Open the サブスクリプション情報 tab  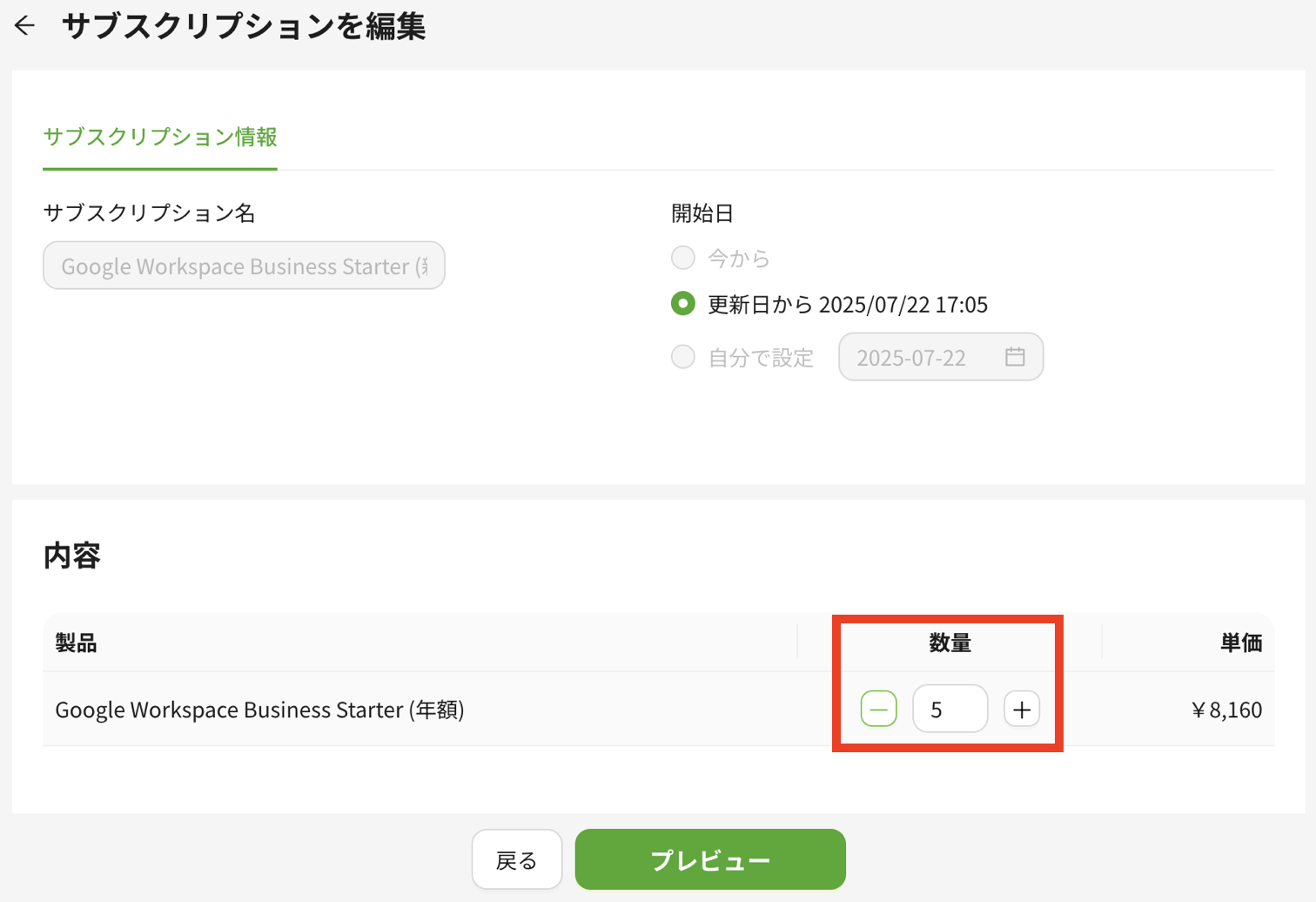[160, 138]
